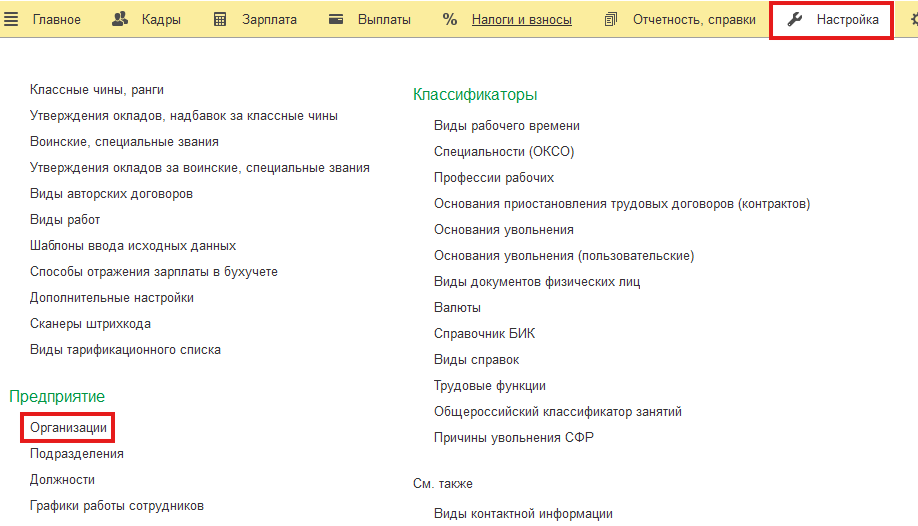The image size is (918, 526).
Task: Open Способы отражения зарплаты в бухучете
Action: [153, 272]
